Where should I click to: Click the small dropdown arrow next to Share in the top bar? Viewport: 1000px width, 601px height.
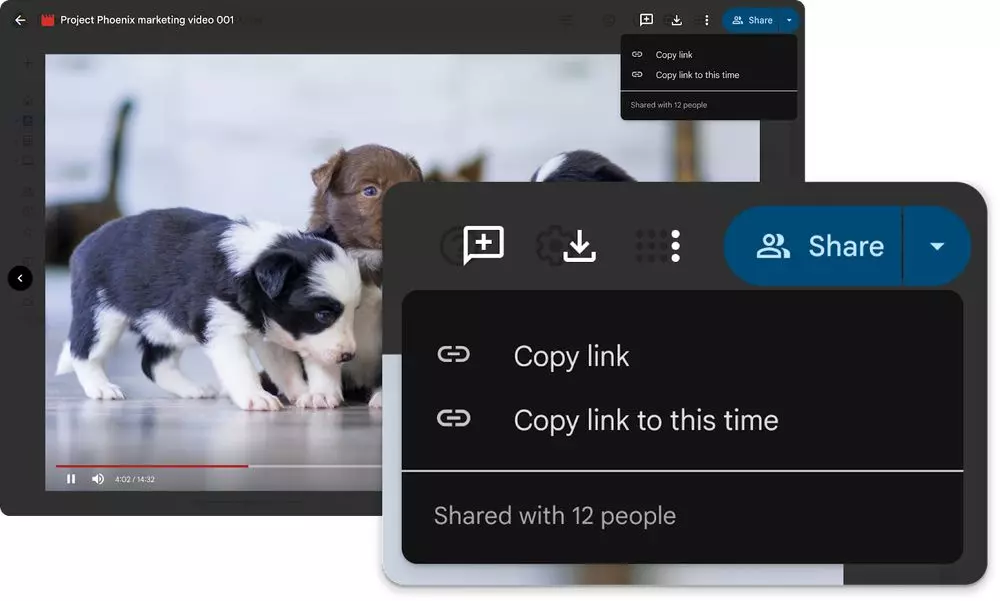tap(789, 20)
